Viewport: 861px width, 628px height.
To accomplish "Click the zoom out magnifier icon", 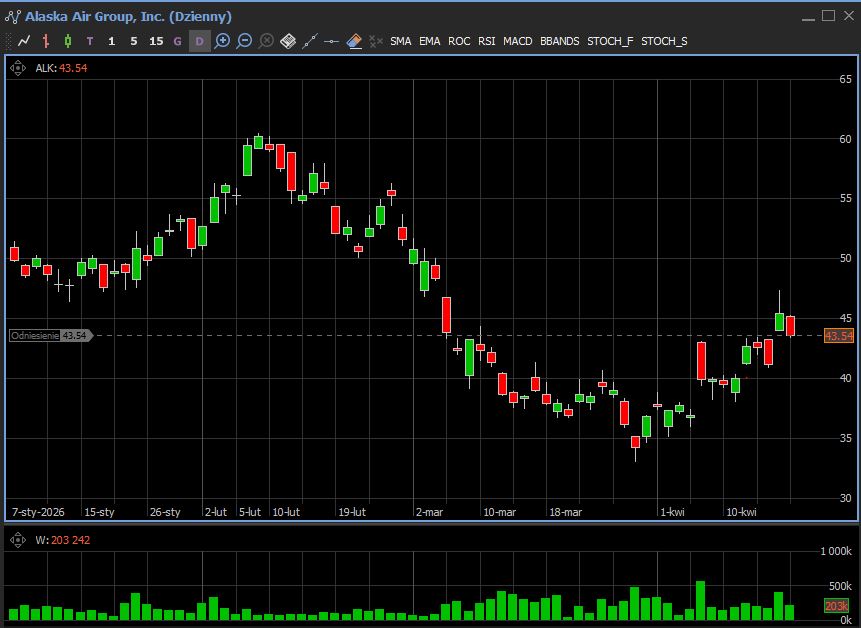I will coord(244,41).
